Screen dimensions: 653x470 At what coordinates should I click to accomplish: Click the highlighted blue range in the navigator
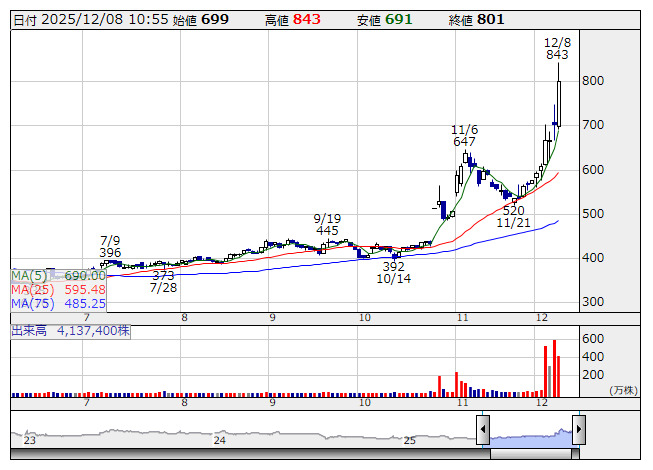click(530, 435)
